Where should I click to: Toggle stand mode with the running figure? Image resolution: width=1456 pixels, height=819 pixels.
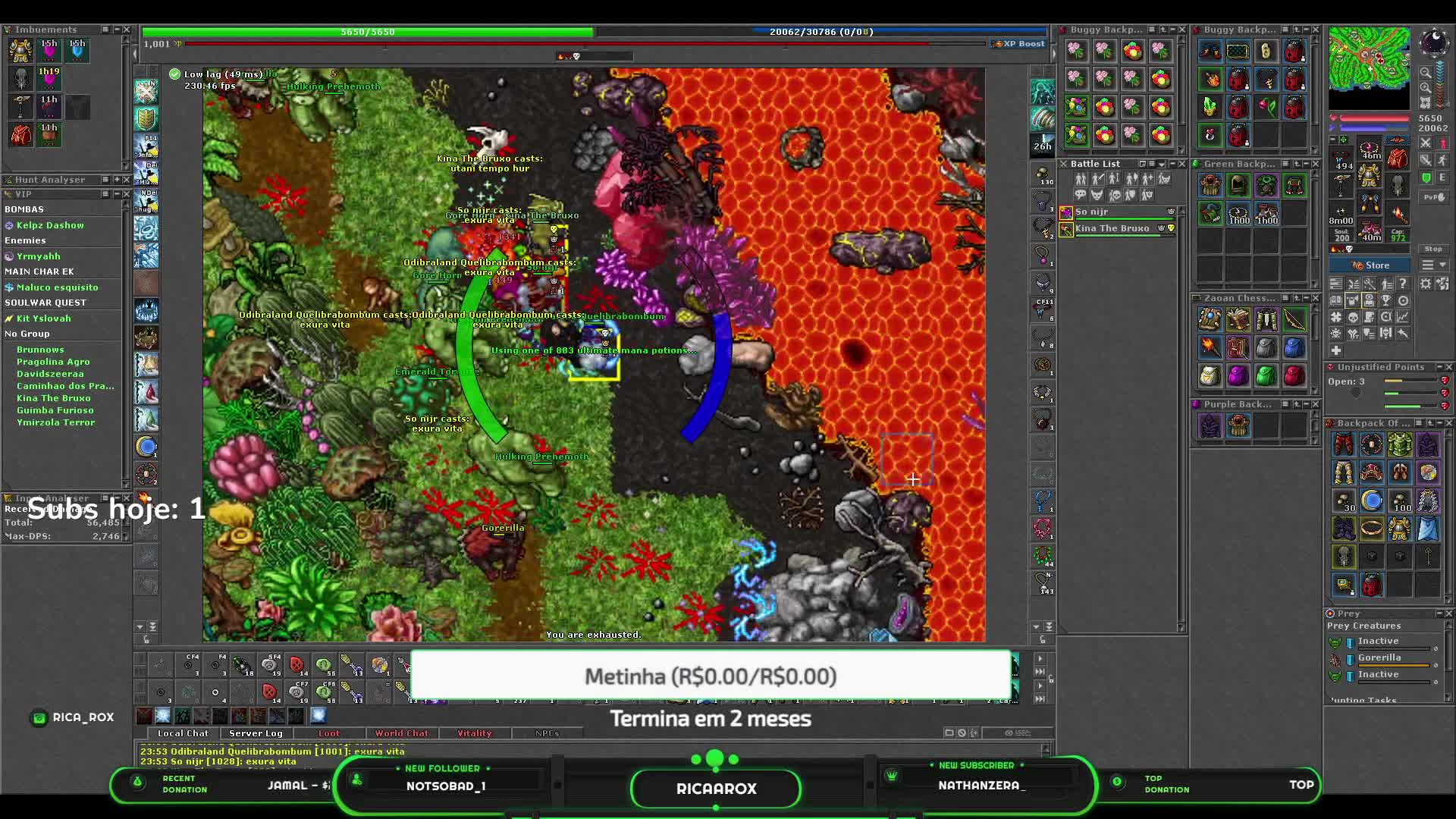(1443, 160)
